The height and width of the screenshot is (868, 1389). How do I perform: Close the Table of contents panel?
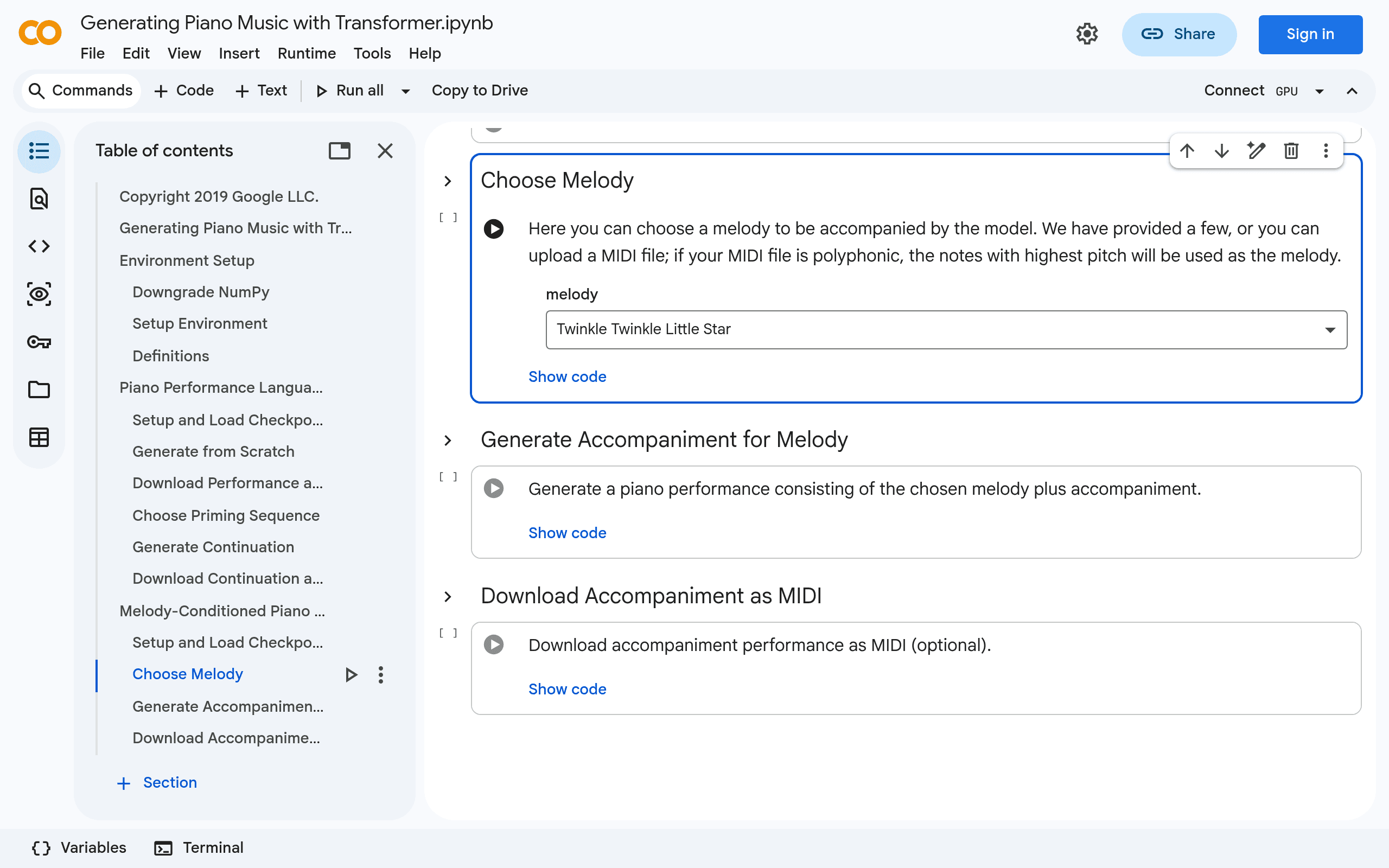click(385, 151)
